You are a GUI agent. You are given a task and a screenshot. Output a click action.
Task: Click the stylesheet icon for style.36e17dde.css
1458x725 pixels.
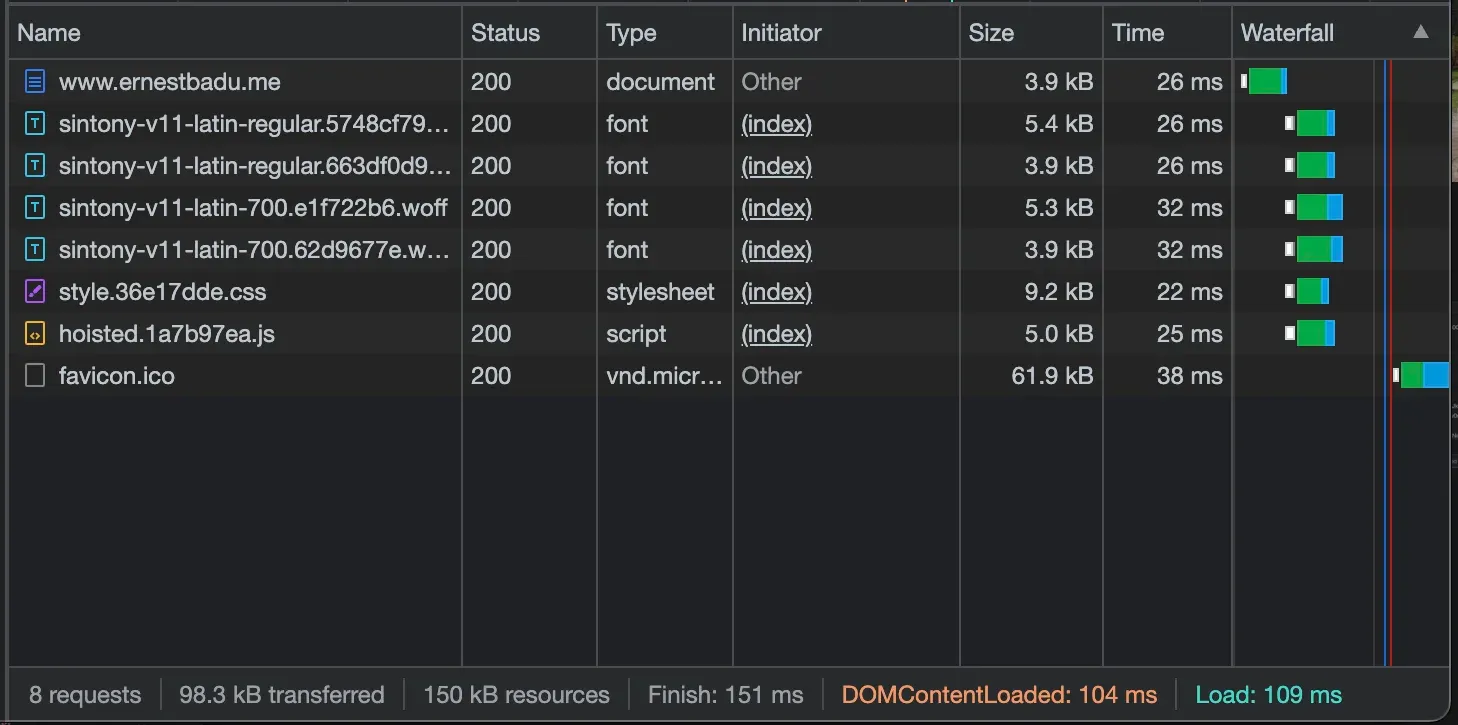pyautogui.click(x=33, y=291)
